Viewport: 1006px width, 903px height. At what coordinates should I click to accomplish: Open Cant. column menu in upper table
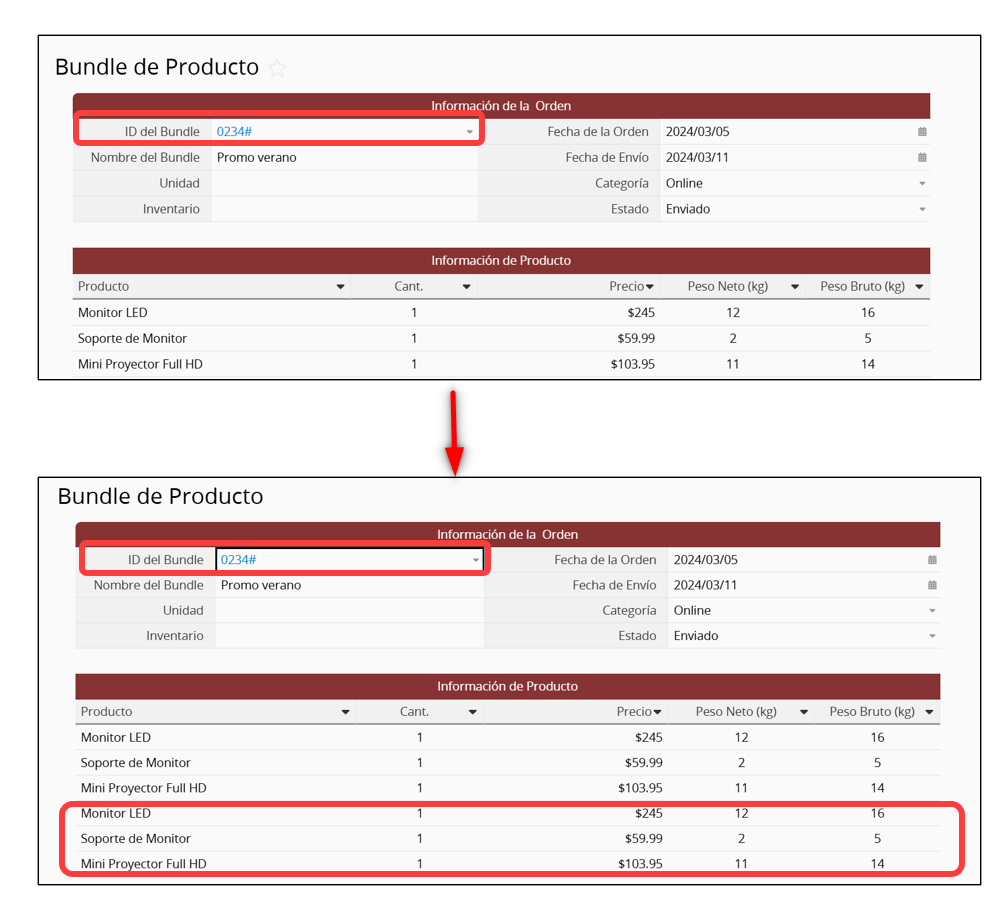click(466, 287)
